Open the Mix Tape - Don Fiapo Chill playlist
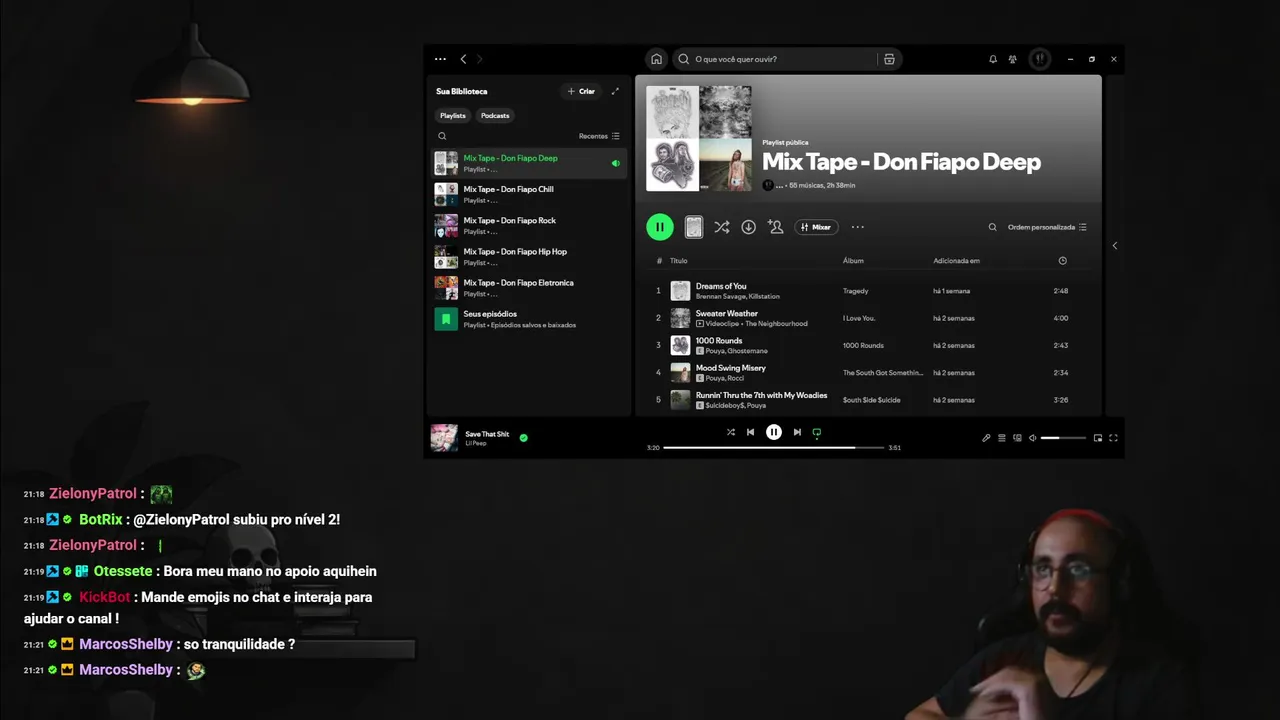Image resolution: width=1280 pixels, height=720 pixels. pos(528,194)
